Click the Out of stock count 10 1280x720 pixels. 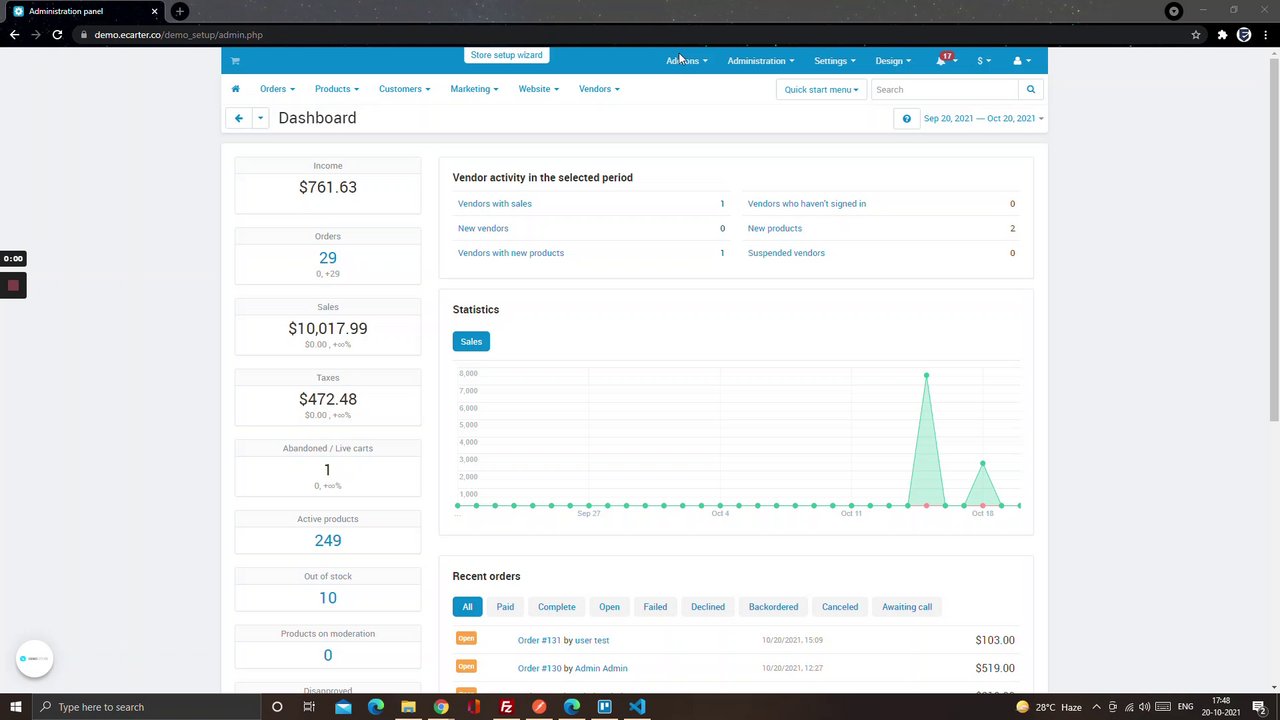point(328,598)
